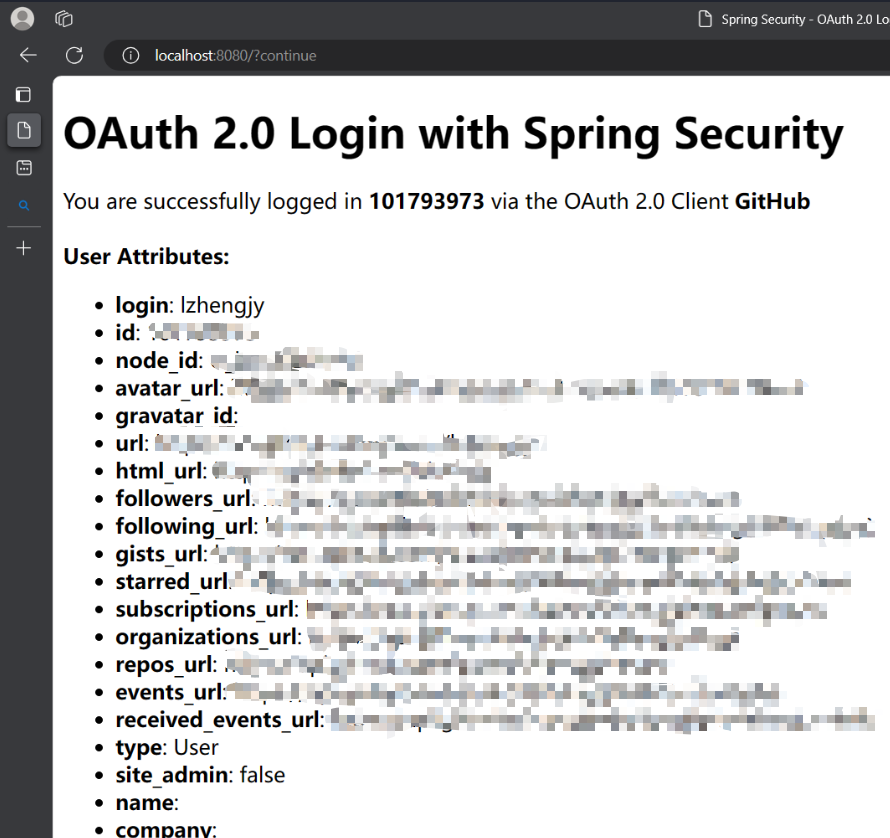Click the User Attributes heading

(146, 257)
